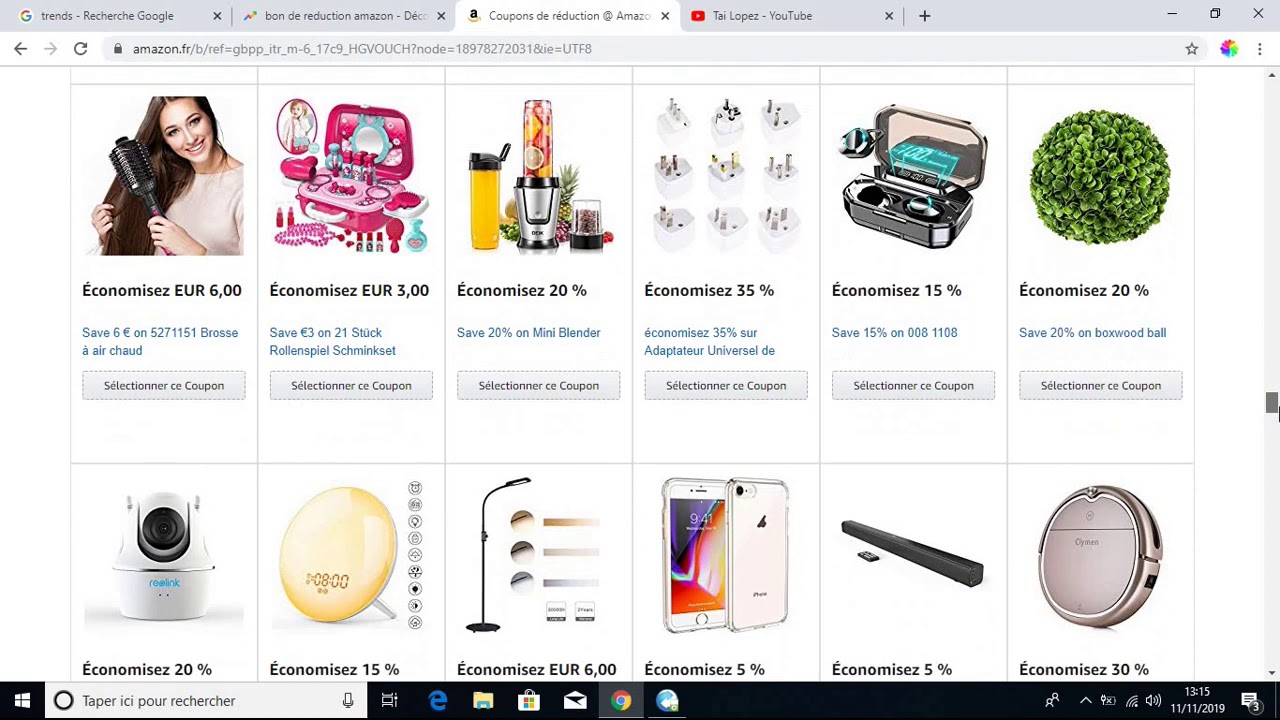
Task: Open the Mail app in the taskbar
Action: [575, 700]
